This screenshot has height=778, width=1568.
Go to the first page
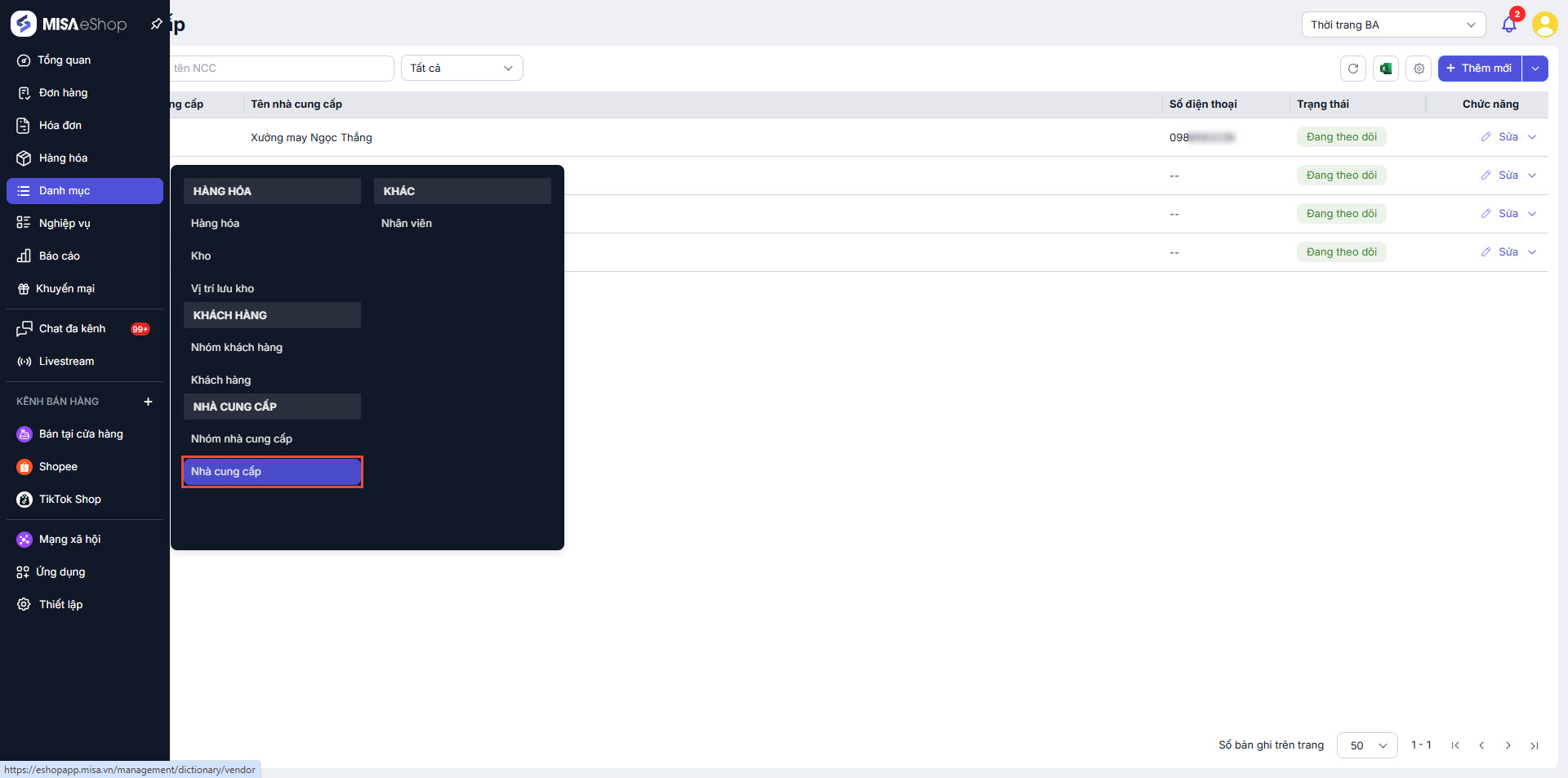coord(1455,745)
